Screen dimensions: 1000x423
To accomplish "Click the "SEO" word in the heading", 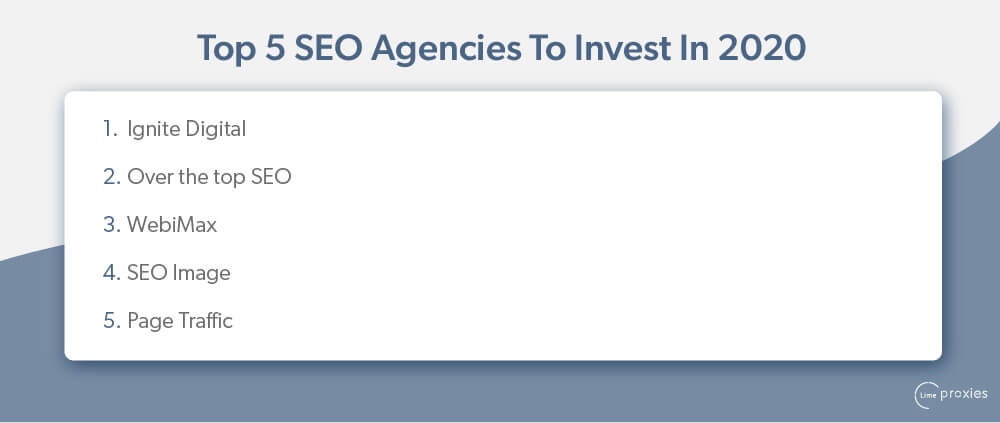I will 328,48.
